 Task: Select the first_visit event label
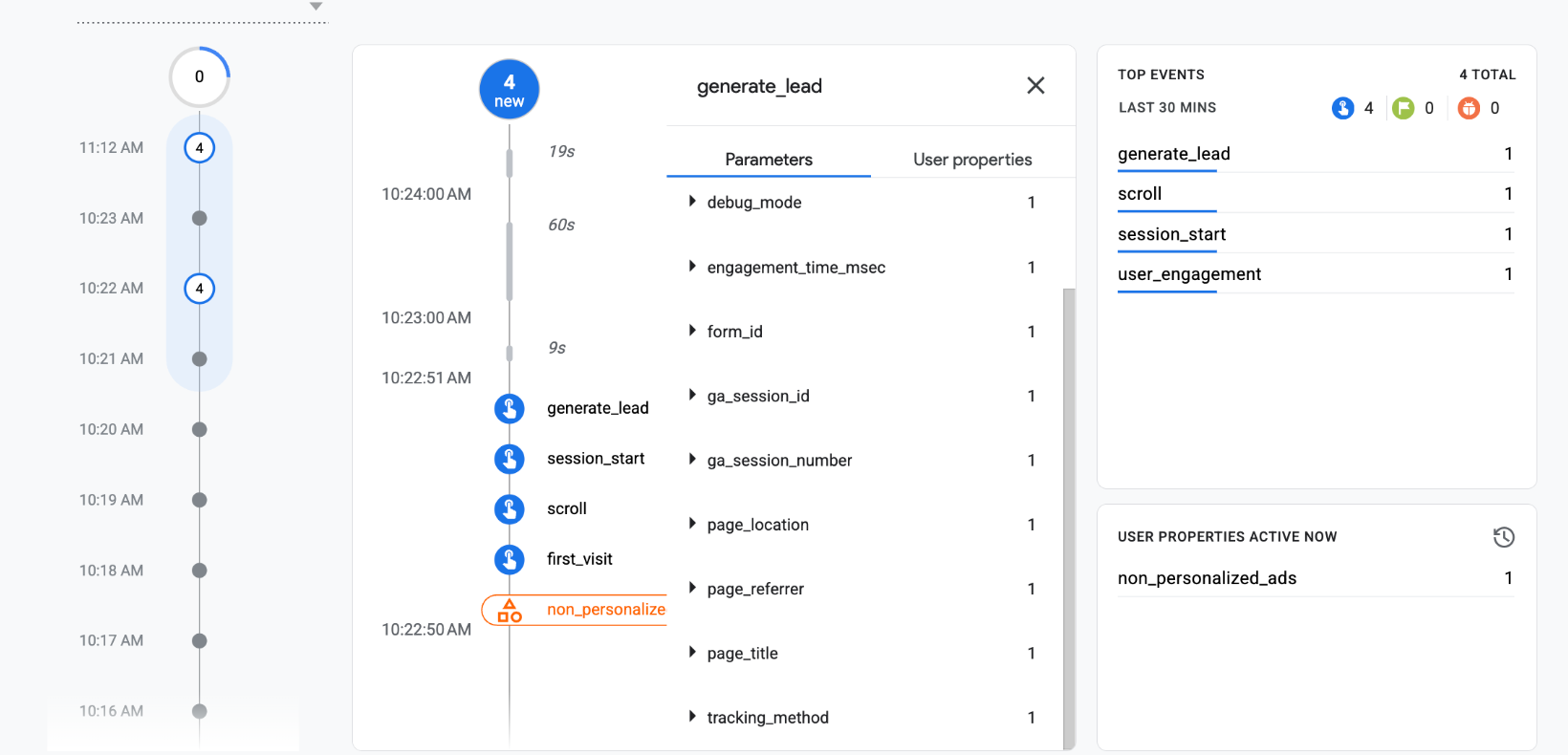point(579,559)
